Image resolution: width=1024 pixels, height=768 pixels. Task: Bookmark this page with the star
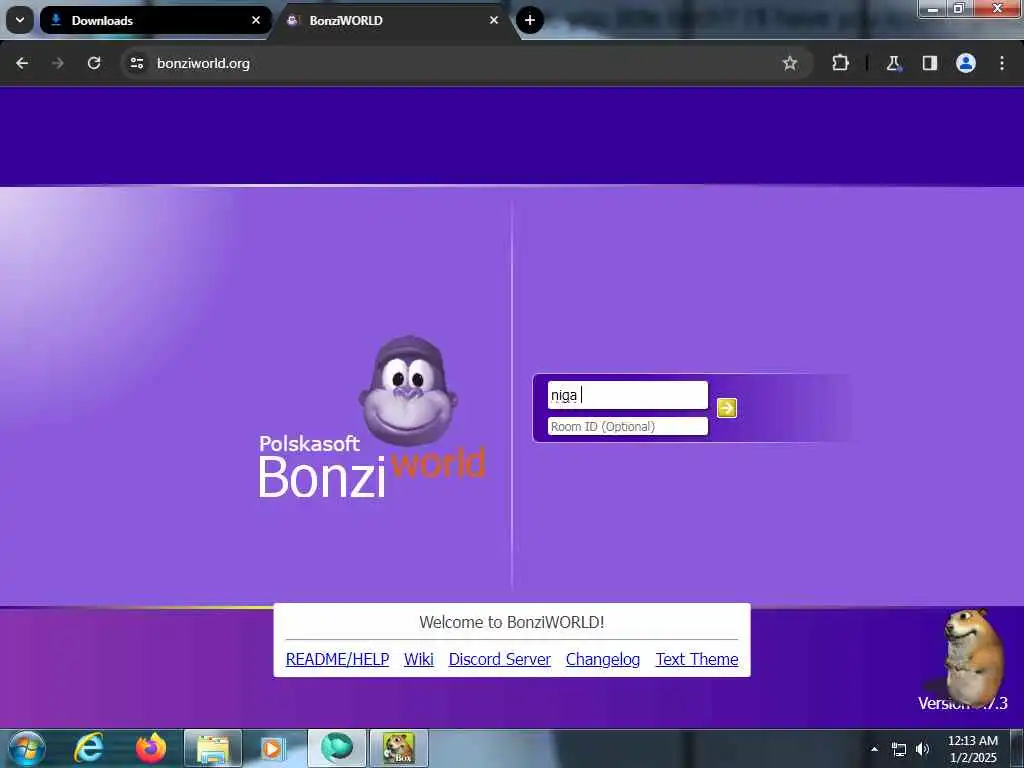tap(790, 63)
